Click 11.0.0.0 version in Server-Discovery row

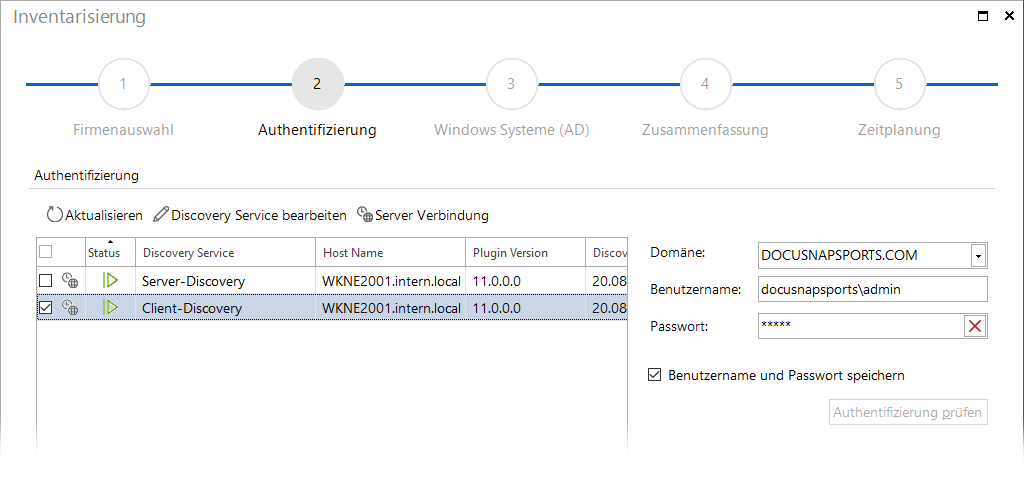[525, 282]
